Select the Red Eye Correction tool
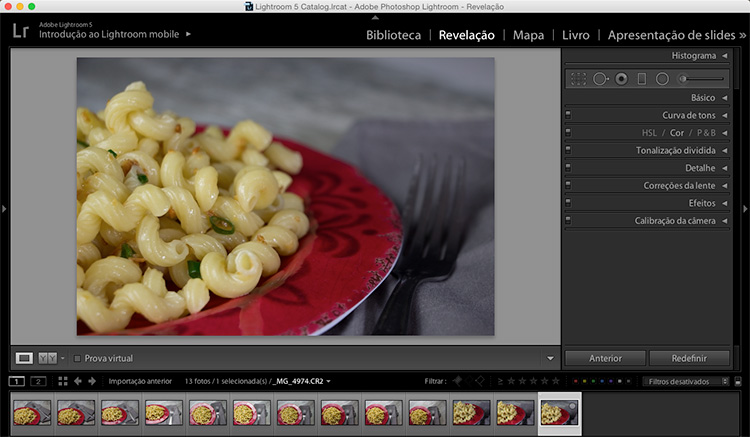The height and width of the screenshot is (437, 750). click(621, 78)
